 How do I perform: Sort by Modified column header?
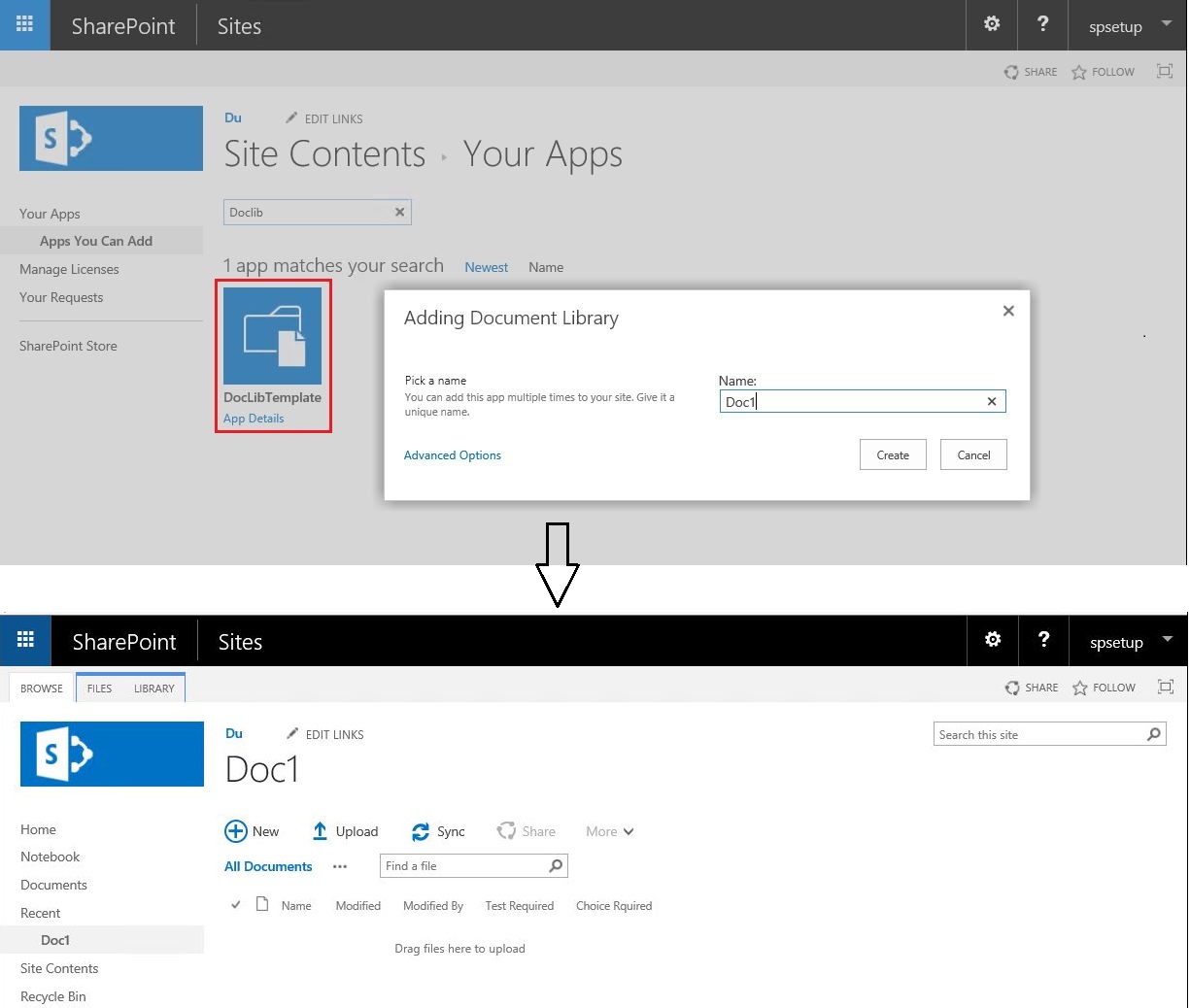(x=358, y=906)
